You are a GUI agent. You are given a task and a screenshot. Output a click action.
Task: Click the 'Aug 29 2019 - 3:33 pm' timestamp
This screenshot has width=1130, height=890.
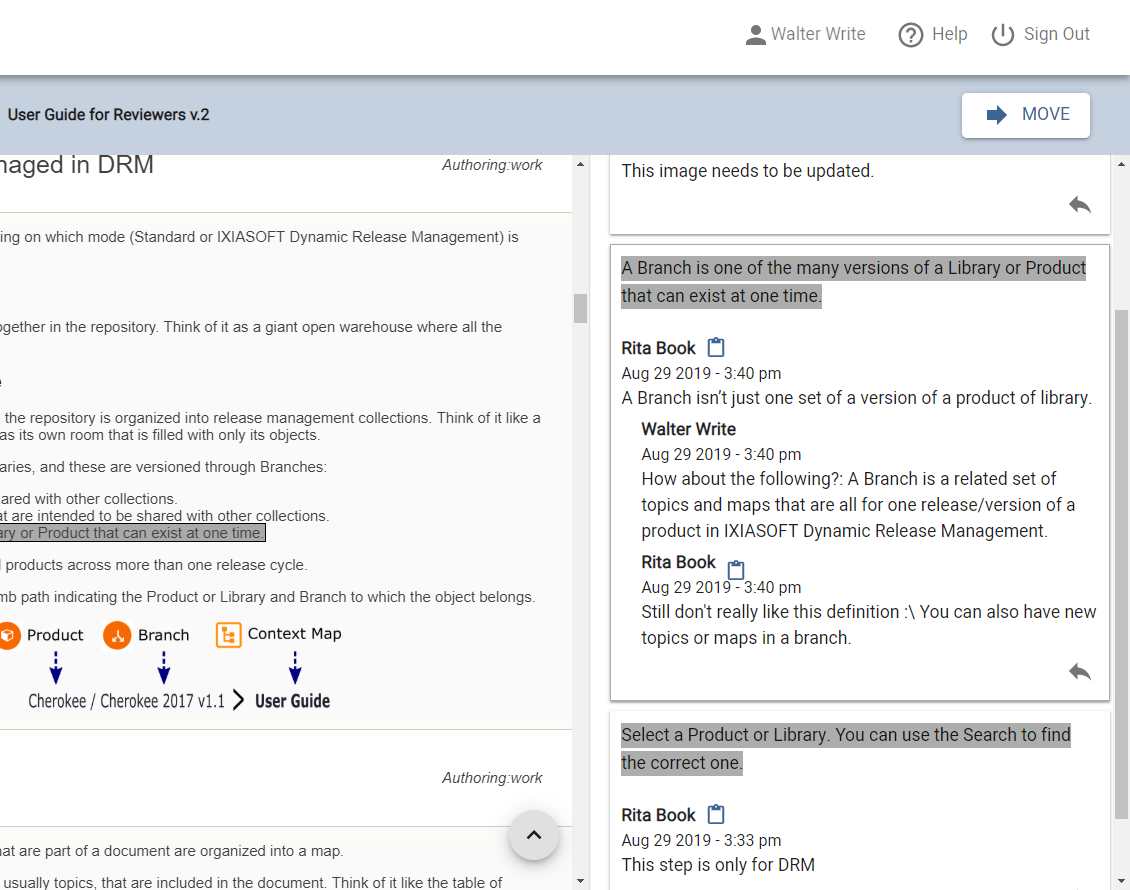(x=701, y=840)
